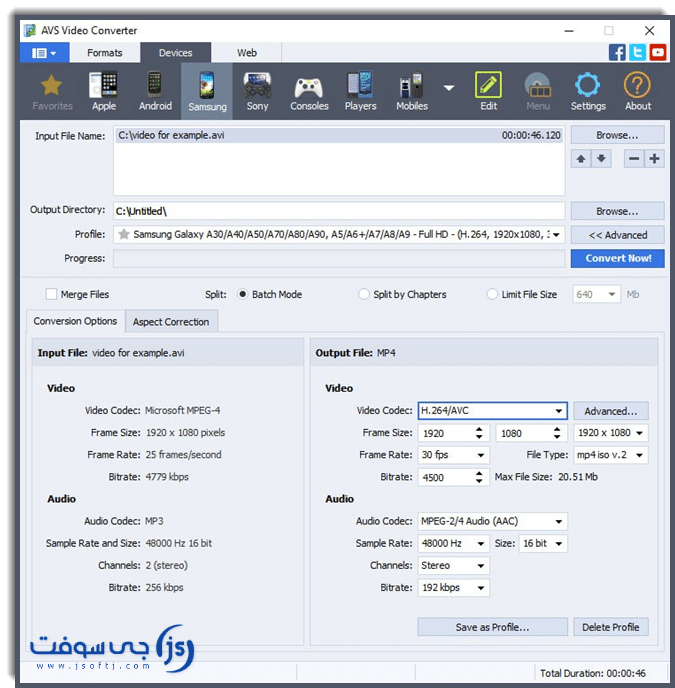
Task: Select the Batch Mode radio button
Action: [242, 294]
